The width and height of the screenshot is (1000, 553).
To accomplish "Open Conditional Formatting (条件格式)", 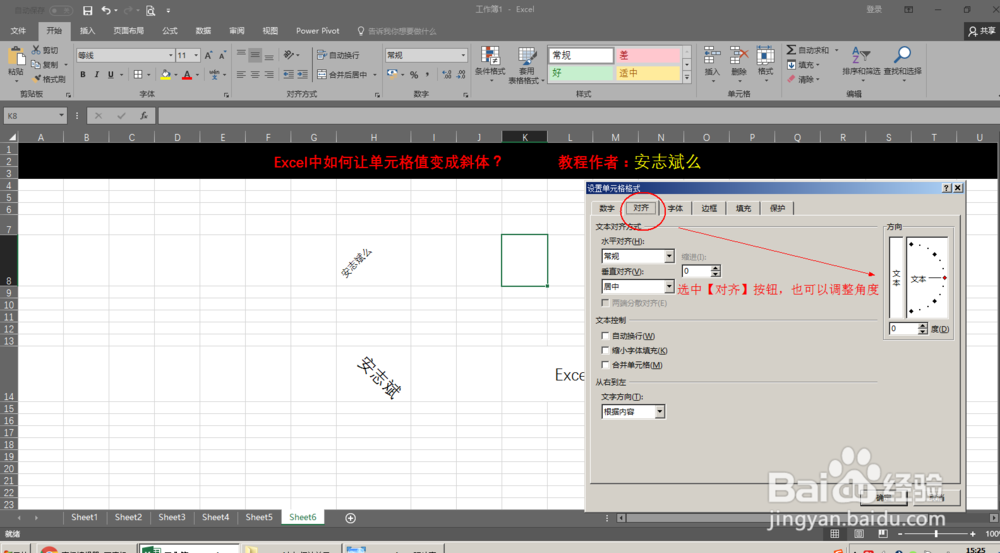I will (490, 64).
